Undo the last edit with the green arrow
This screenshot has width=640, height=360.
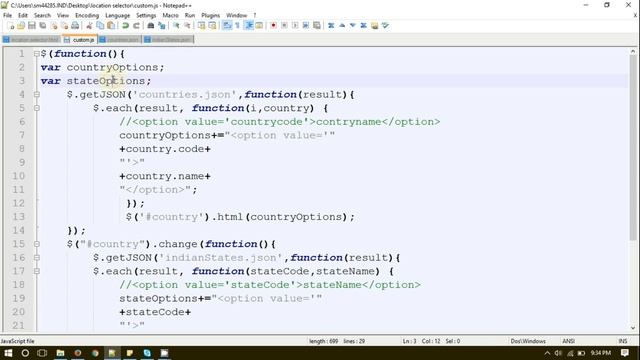[125, 26]
